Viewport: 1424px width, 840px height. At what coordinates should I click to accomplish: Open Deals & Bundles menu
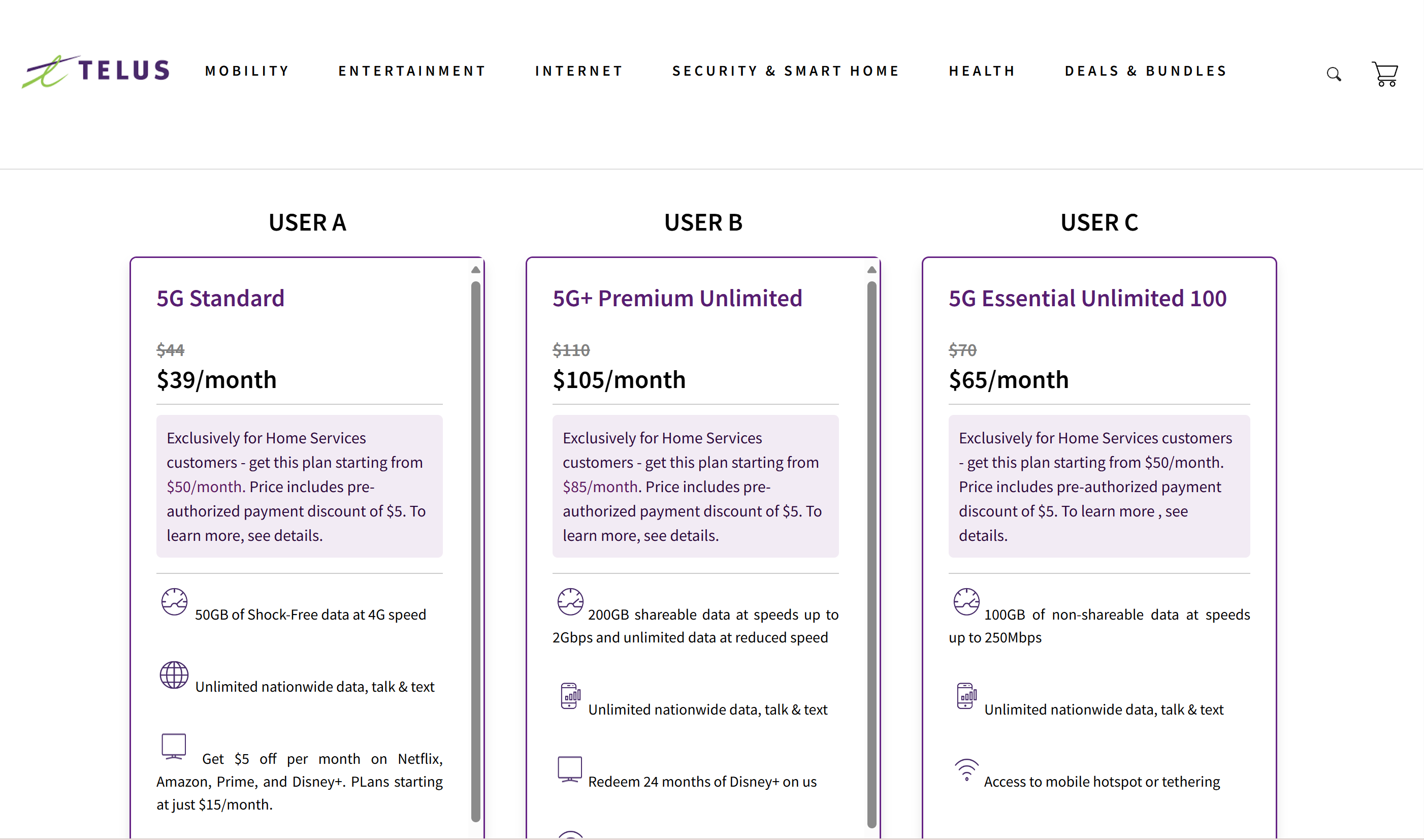point(1146,71)
